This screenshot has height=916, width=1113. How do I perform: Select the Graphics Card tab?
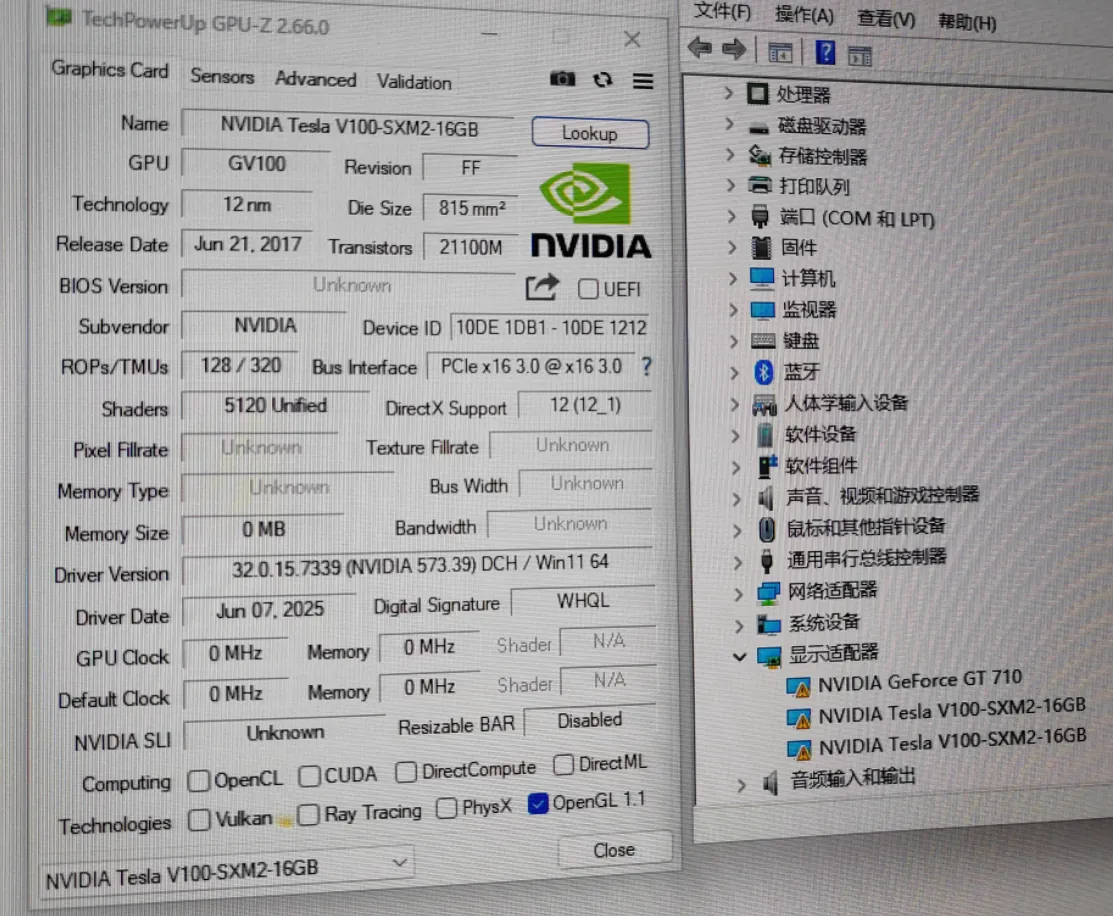click(109, 70)
